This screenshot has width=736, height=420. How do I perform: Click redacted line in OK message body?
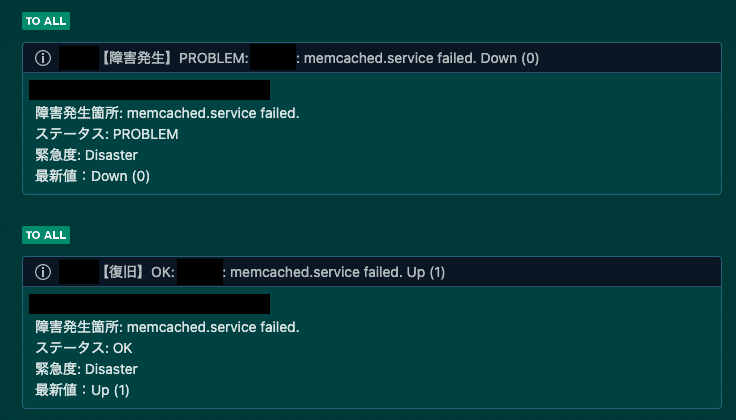pyautogui.click(x=149, y=304)
